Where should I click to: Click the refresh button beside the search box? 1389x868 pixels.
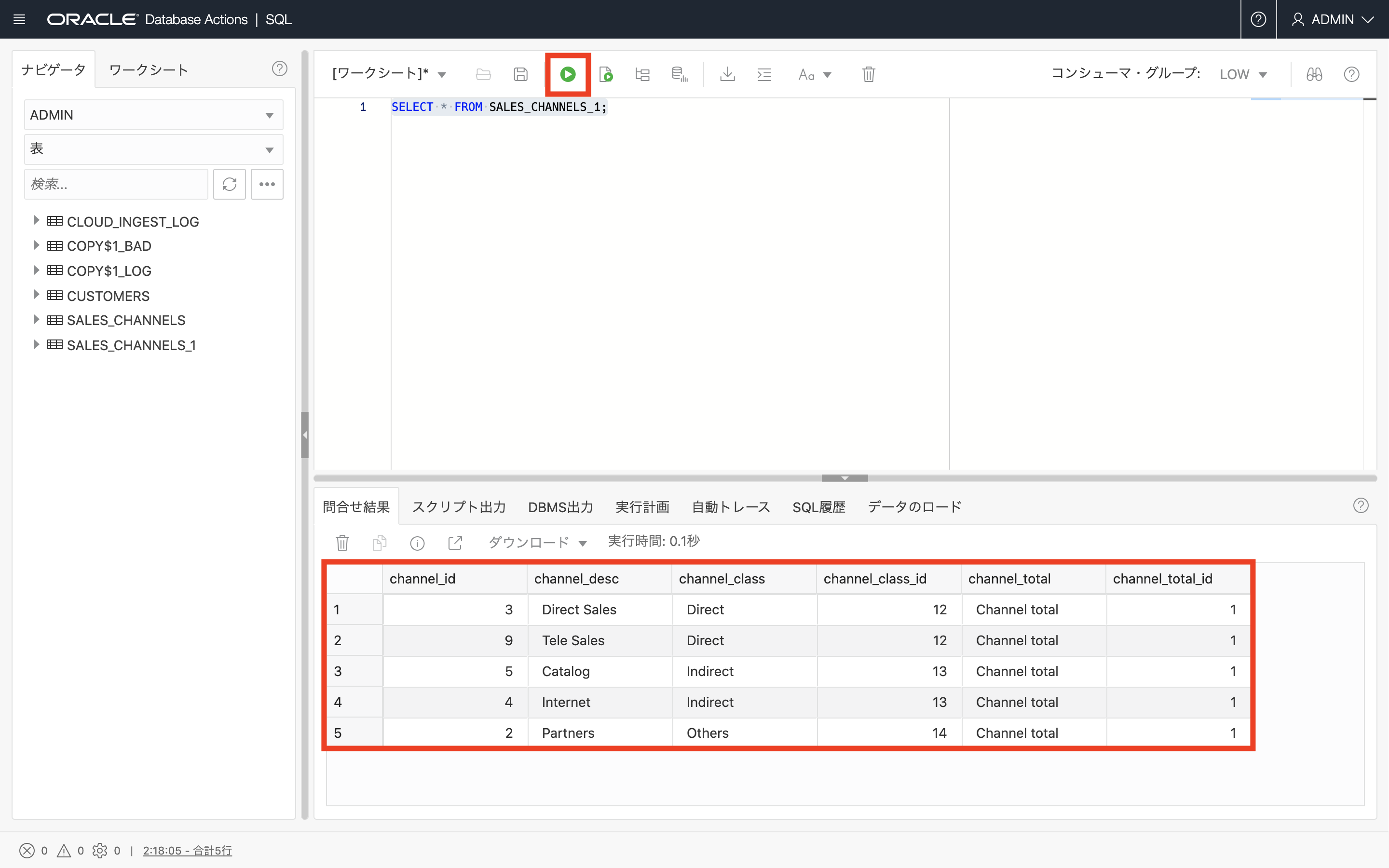pyautogui.click(x=229, y=184)
